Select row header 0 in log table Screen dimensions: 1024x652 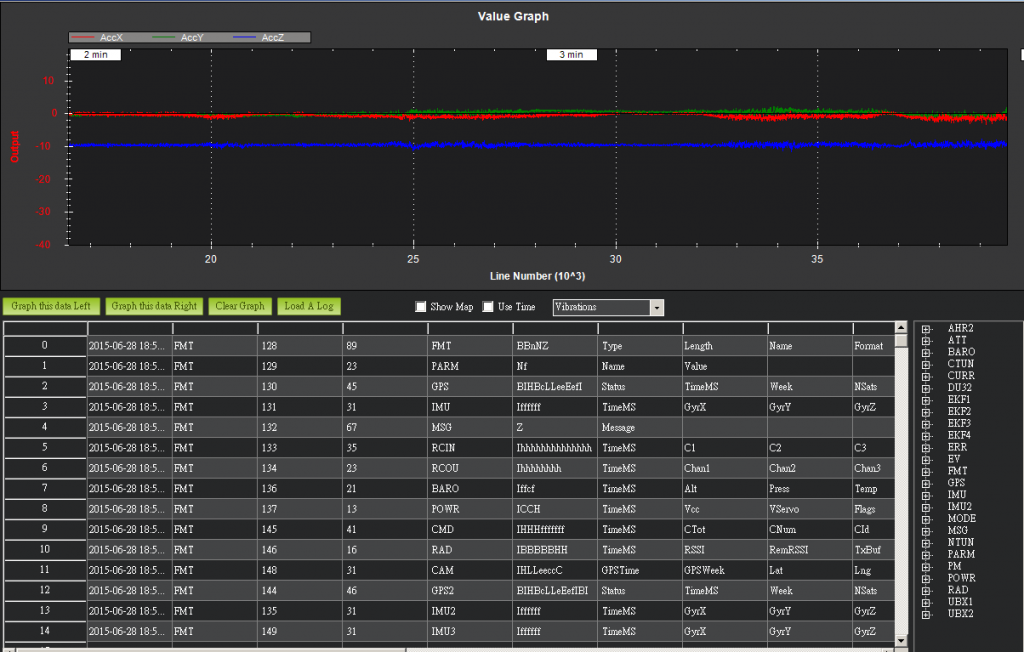pos(45,346)
